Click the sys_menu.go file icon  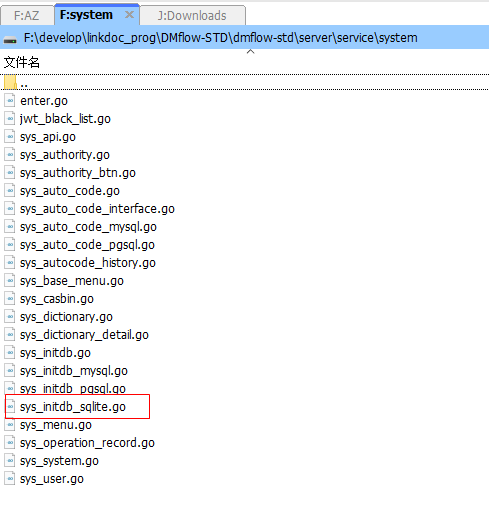pos(10,425)
